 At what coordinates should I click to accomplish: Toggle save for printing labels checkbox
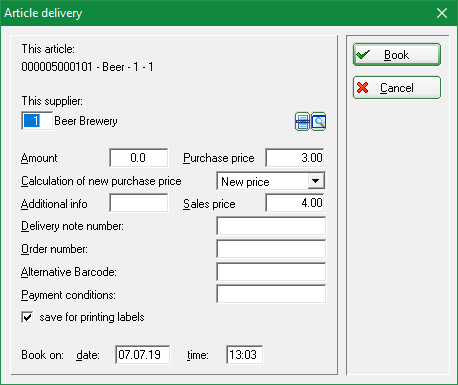click(27, 317)
